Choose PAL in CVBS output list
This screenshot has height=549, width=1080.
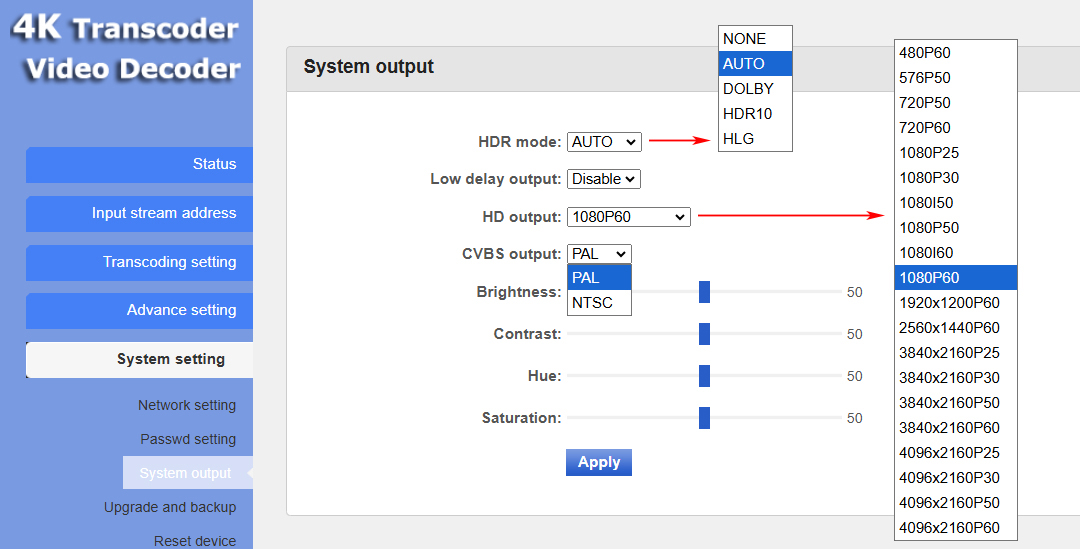(599, 278)
